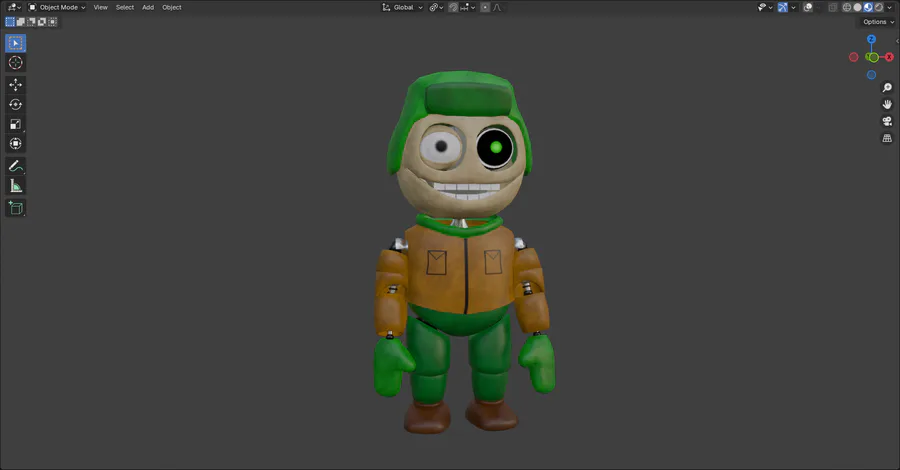900x470 pixels.
Task: Open the Object menu
Action: coord(172,7)
